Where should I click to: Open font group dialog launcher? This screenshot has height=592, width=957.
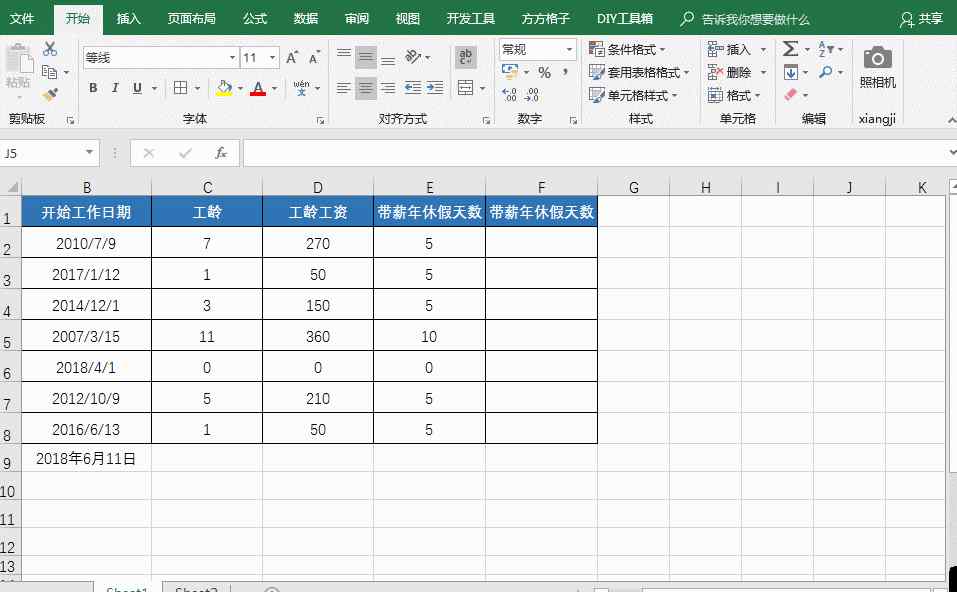tap(320, 121)
